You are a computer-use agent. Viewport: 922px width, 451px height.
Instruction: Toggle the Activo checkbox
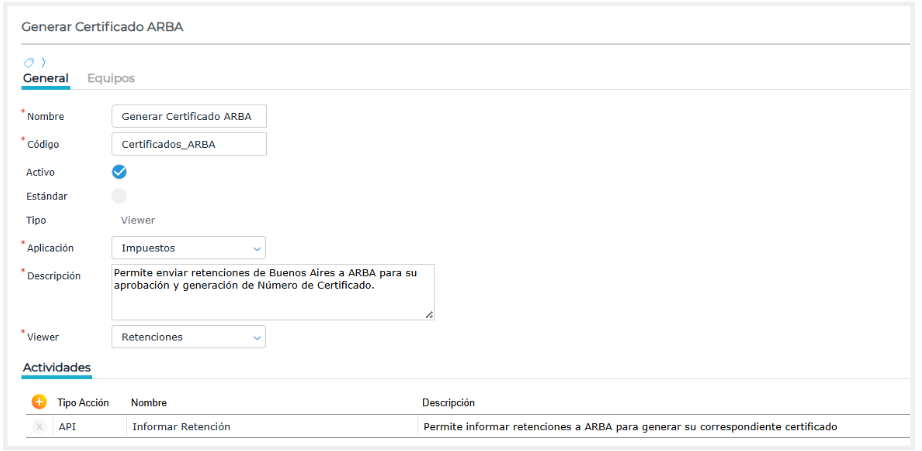click(x=119, y=172)
